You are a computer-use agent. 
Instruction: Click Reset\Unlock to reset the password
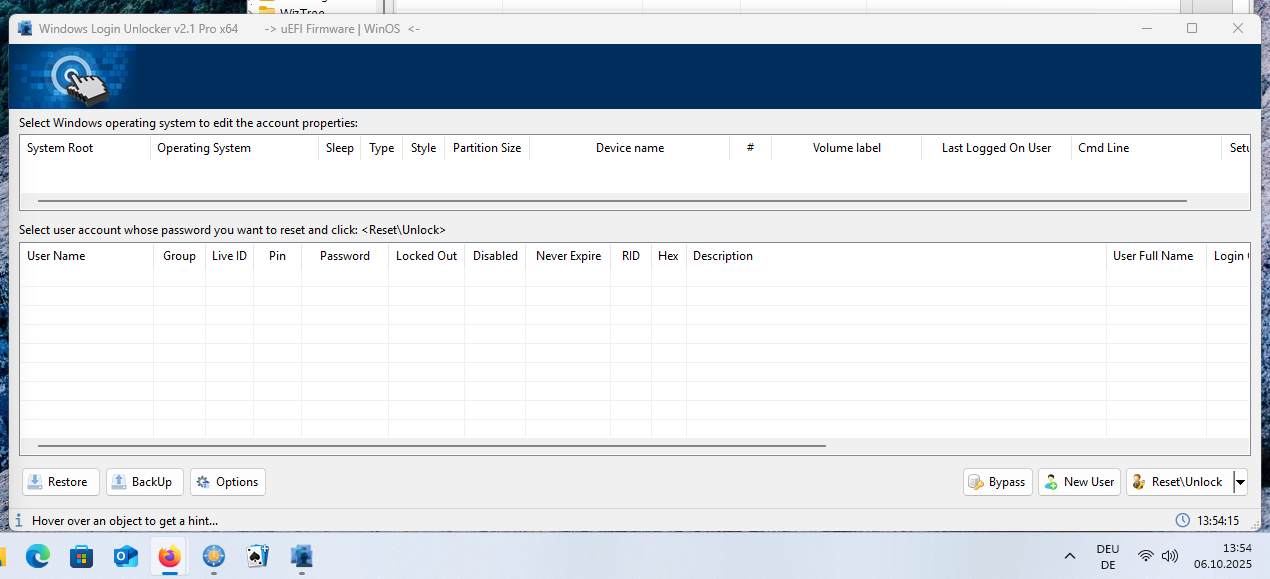pos(1179,482)
